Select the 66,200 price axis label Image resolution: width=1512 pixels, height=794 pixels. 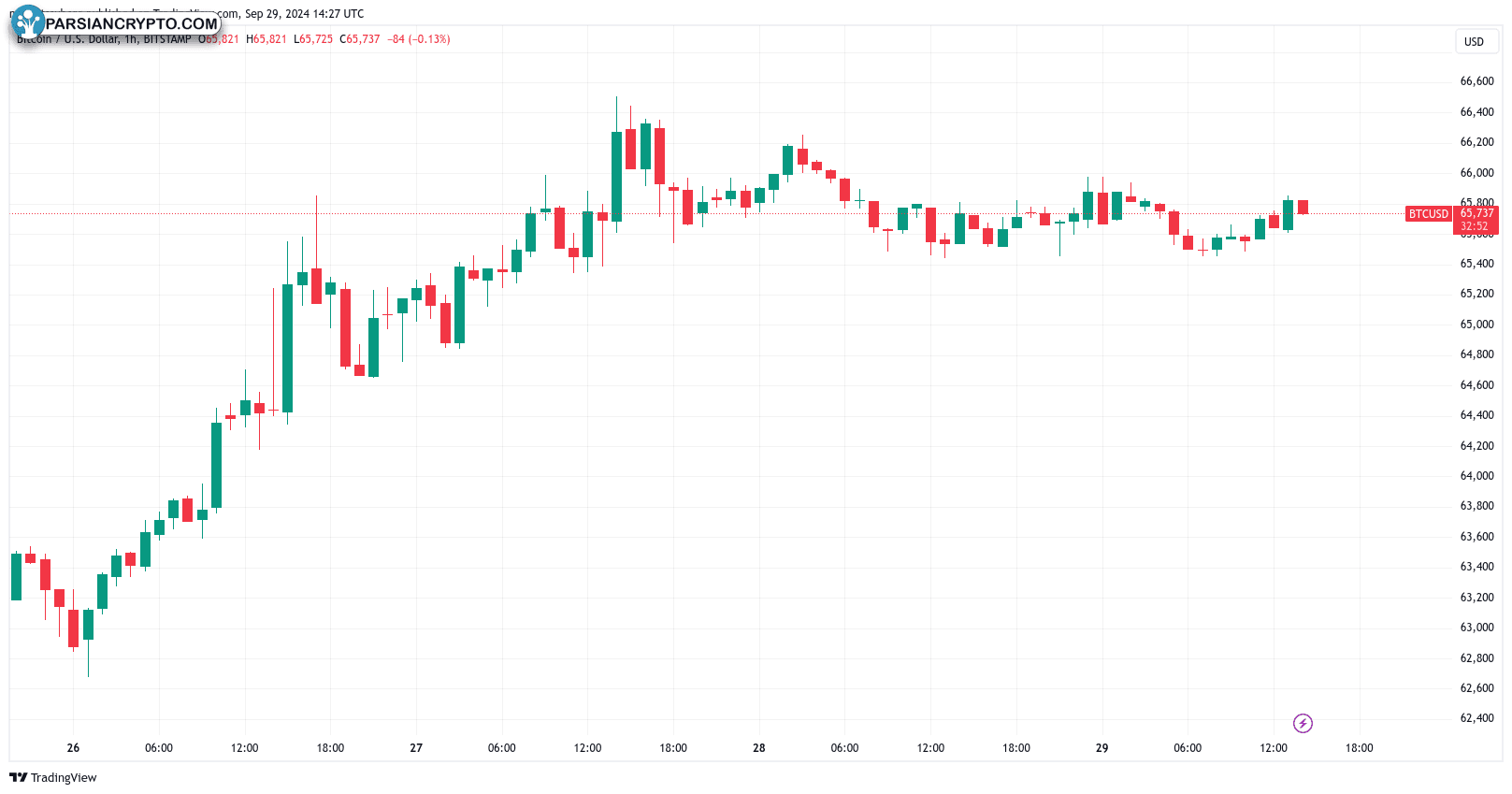tap(1477, 142)
